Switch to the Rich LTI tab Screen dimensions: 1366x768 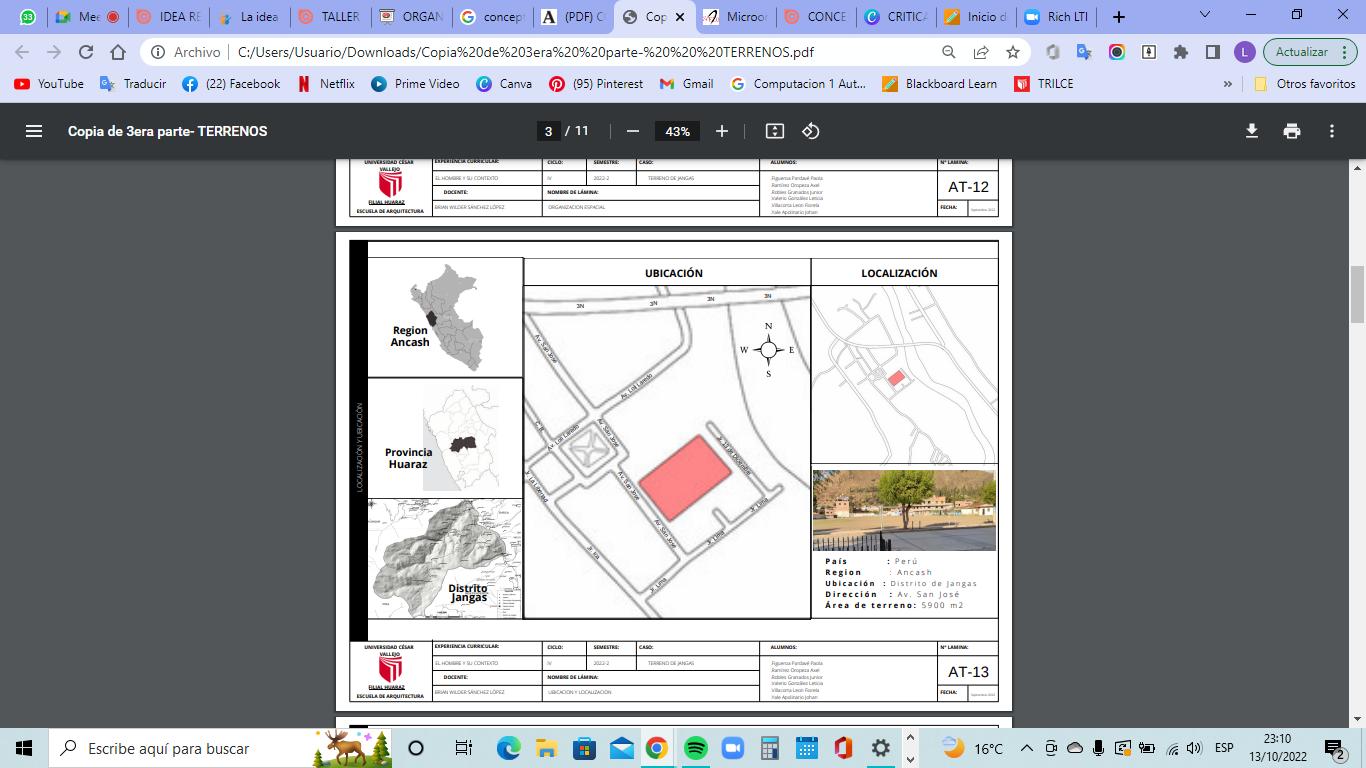(1058, 17)
